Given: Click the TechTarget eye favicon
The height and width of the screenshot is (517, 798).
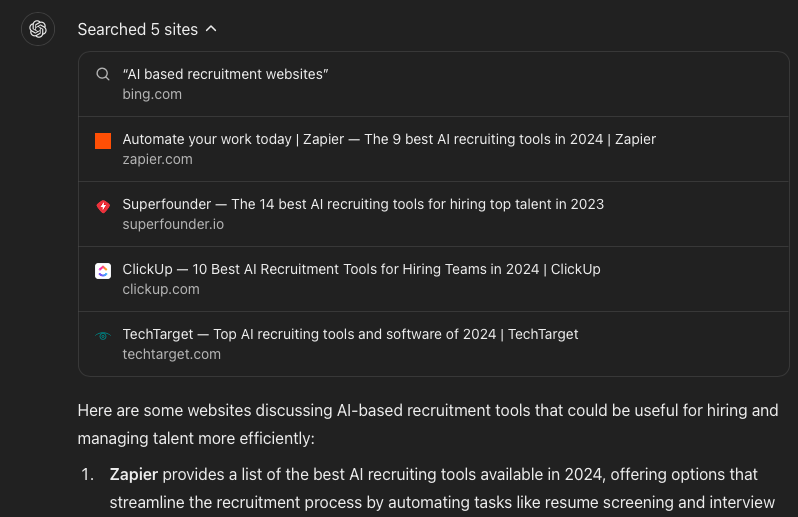Looking at the screenshot, I should coord(103,336).
